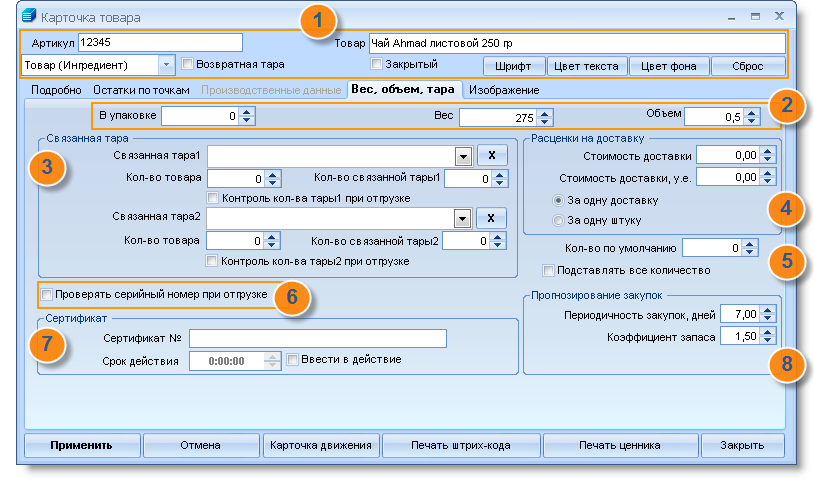Open Печать штрих-кода
This screenshot has height=479, width=814.
tap(461, 445)
